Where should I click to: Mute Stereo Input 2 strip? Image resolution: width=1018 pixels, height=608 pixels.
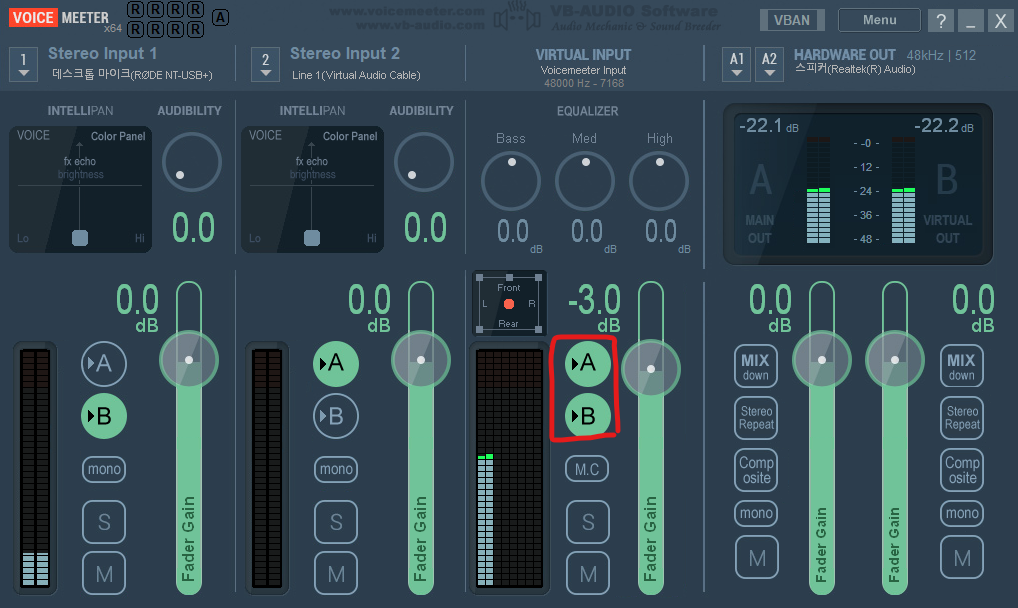336,574
